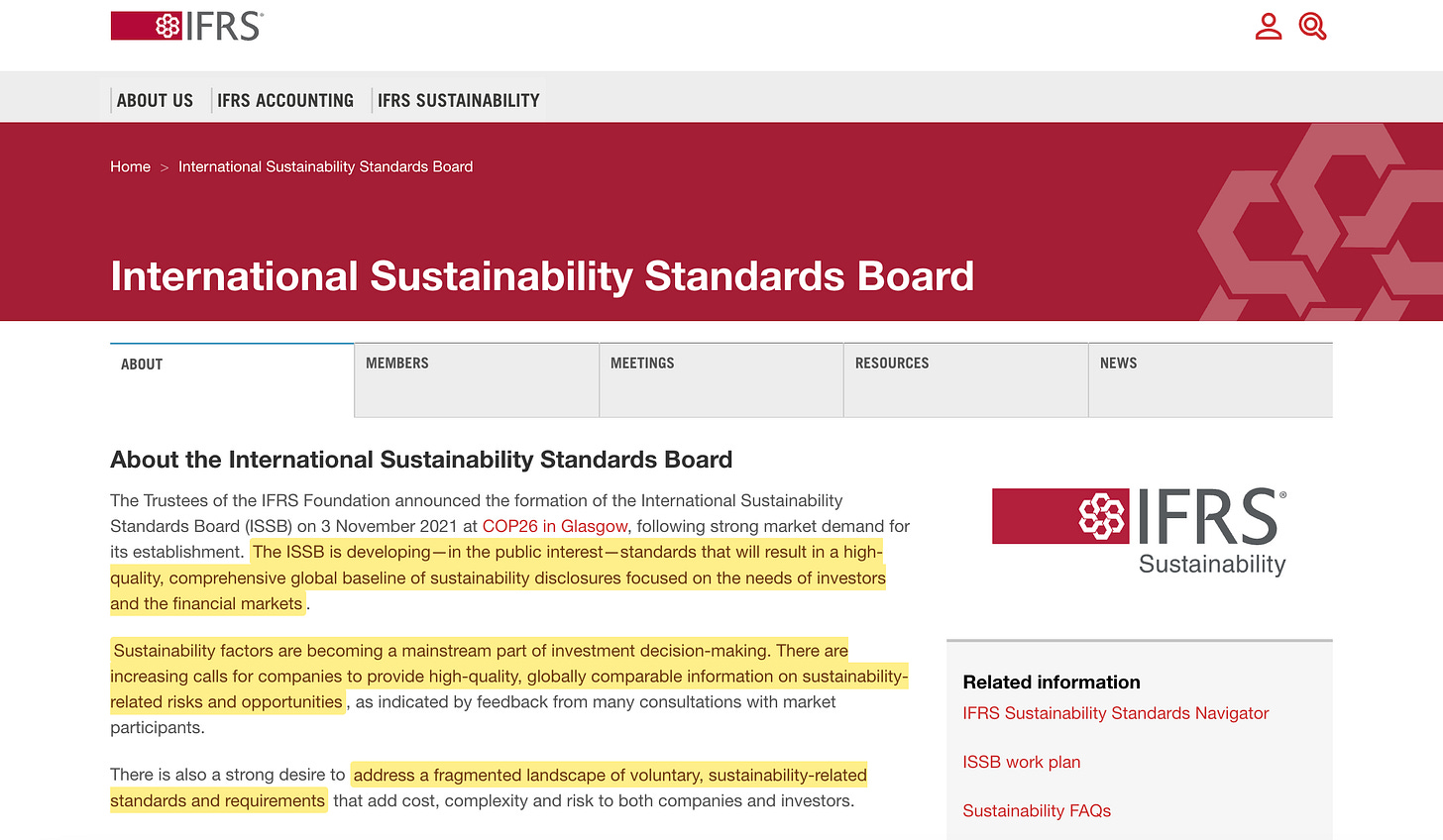Click heading About the International Sustainability Standards Board
This screenshot has width=1443, height=840.
point(421,460)
